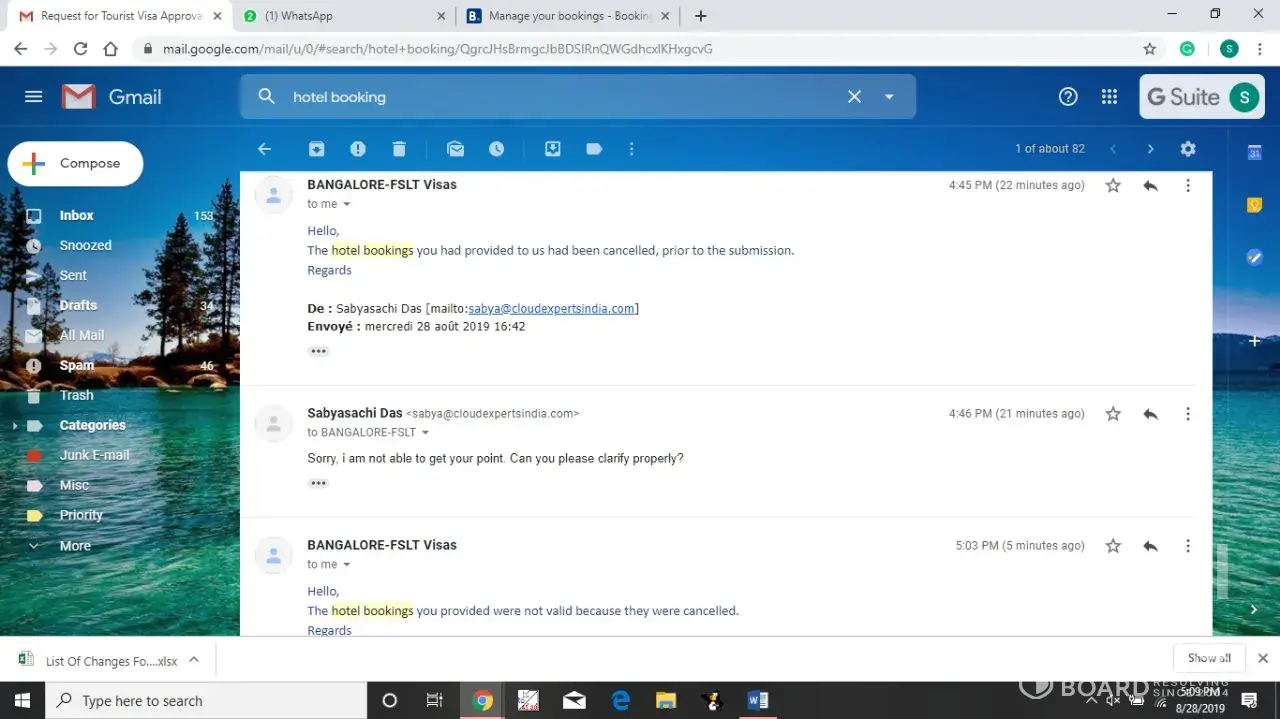Go to the newer conversation arrow
Image resolution: width=1280 pixels, height=719 pixels.
tap(1113, 149)
